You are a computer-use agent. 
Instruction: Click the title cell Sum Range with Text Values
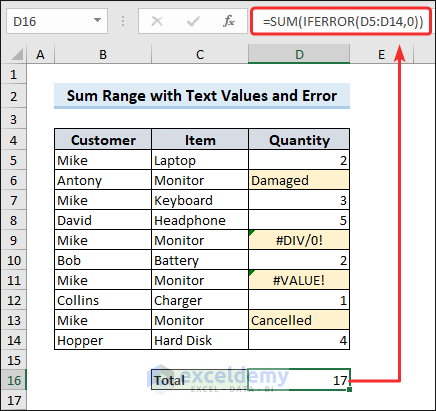(202, 96)
